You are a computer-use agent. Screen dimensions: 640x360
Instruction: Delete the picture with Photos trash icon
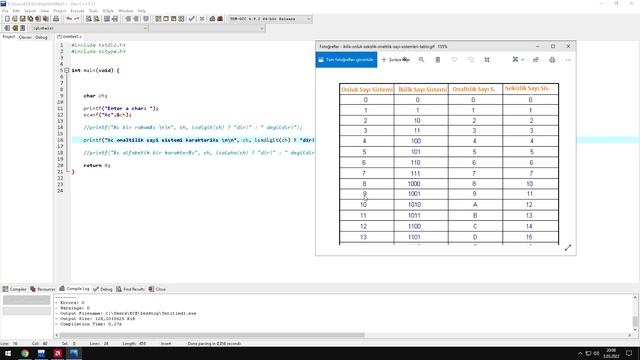[x=438, y=60]
